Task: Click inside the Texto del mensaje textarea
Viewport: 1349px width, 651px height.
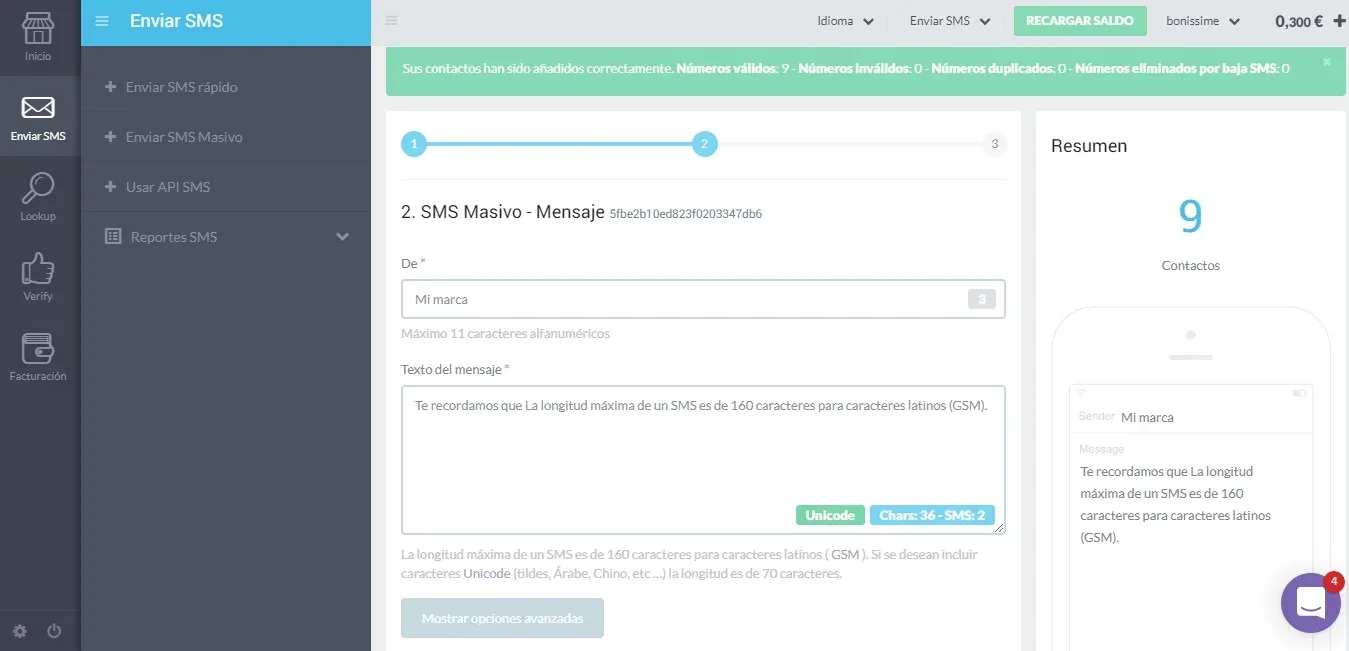Action: pyautogui.click(x=703, y=460)
